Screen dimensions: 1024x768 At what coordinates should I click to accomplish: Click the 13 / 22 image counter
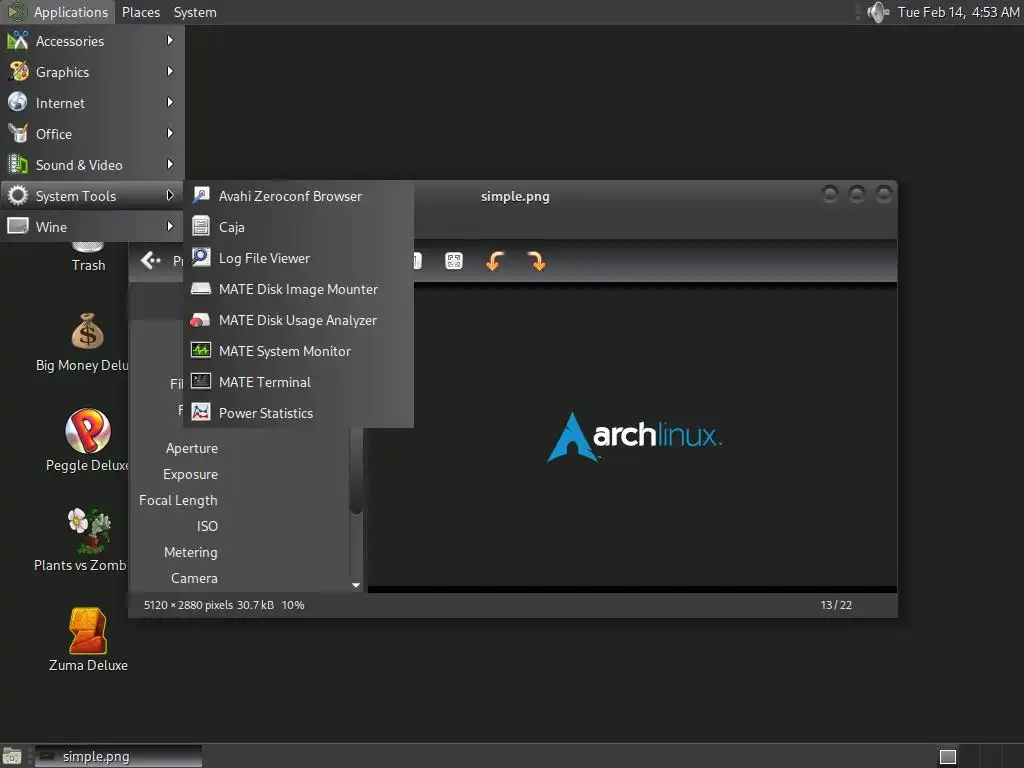click(836, 605)
